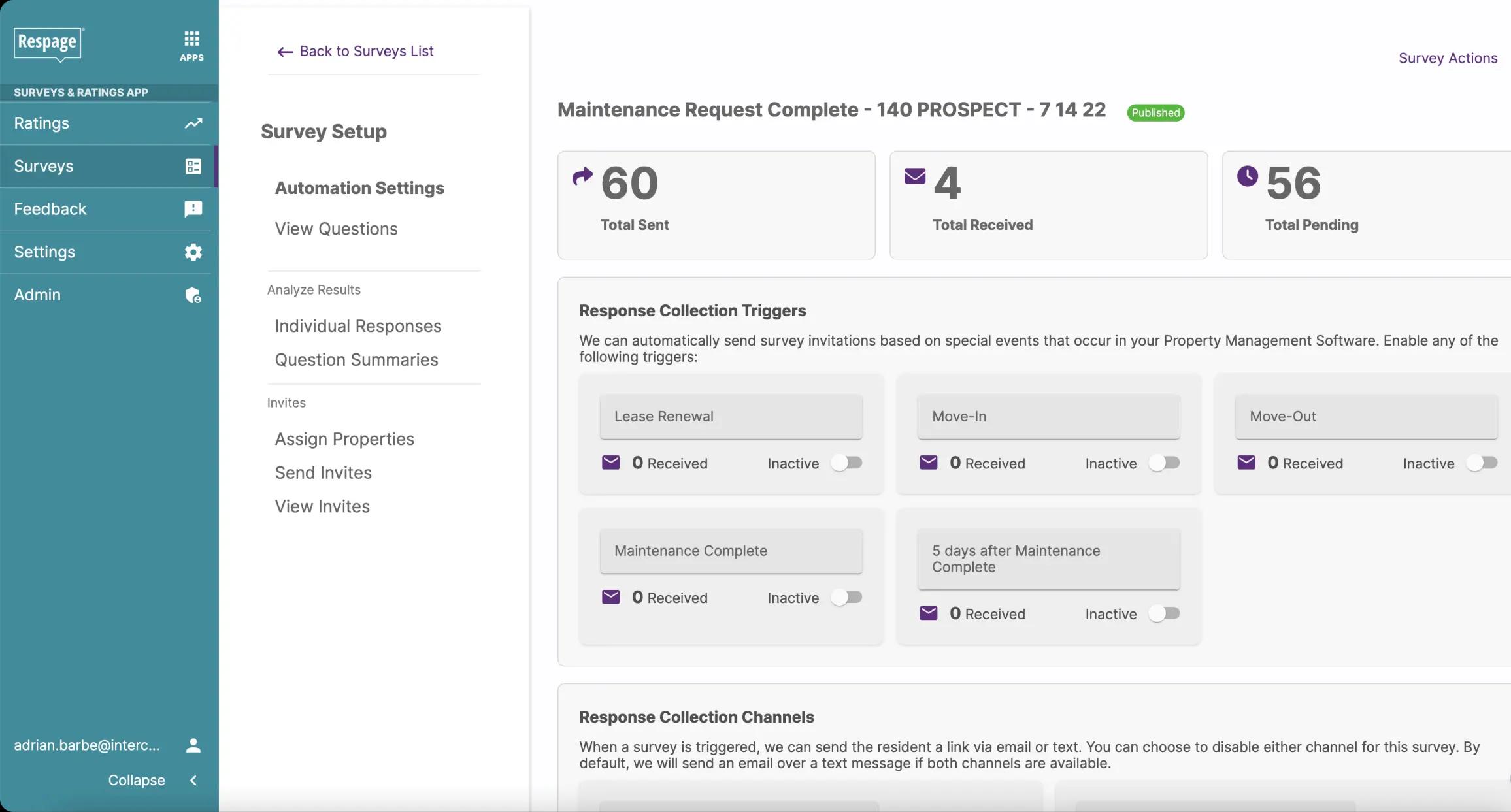The image size is (1511, 812).
Task: Open the Survey Actions menu
Action: (1448, 58)
